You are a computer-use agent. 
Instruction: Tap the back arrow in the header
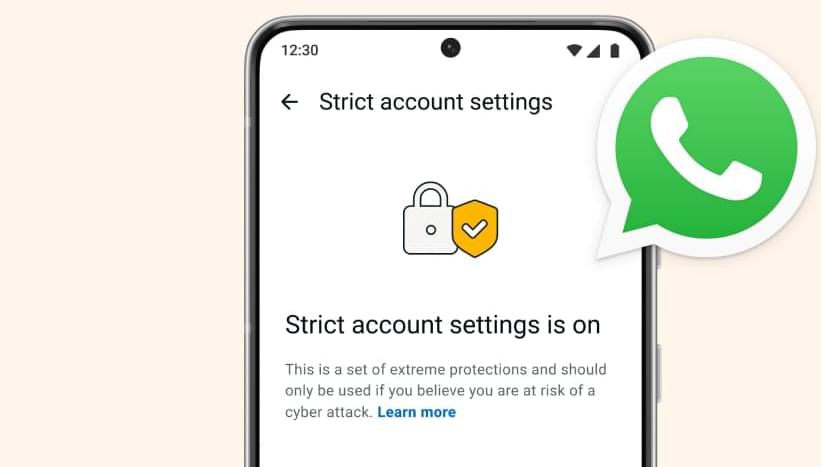coord(290,102)
